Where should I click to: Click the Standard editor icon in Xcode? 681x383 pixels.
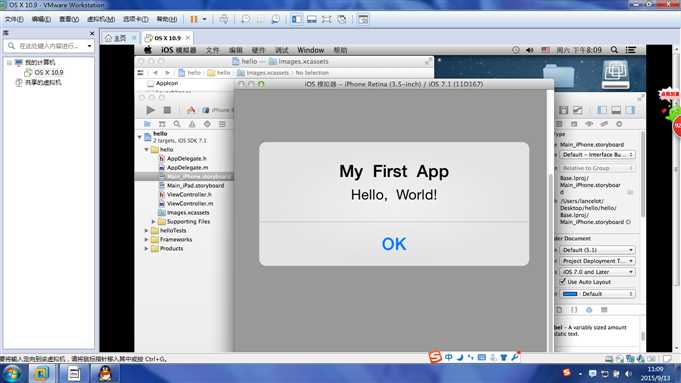click(x=563, y=110)
